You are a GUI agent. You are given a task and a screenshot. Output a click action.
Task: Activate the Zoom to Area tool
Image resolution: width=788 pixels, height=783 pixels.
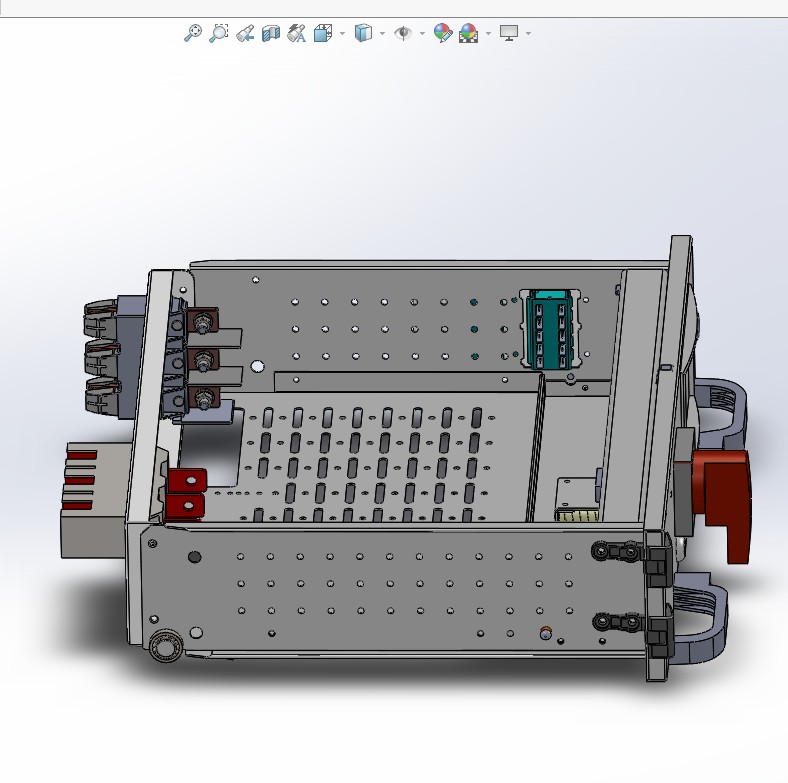(219, 33)
